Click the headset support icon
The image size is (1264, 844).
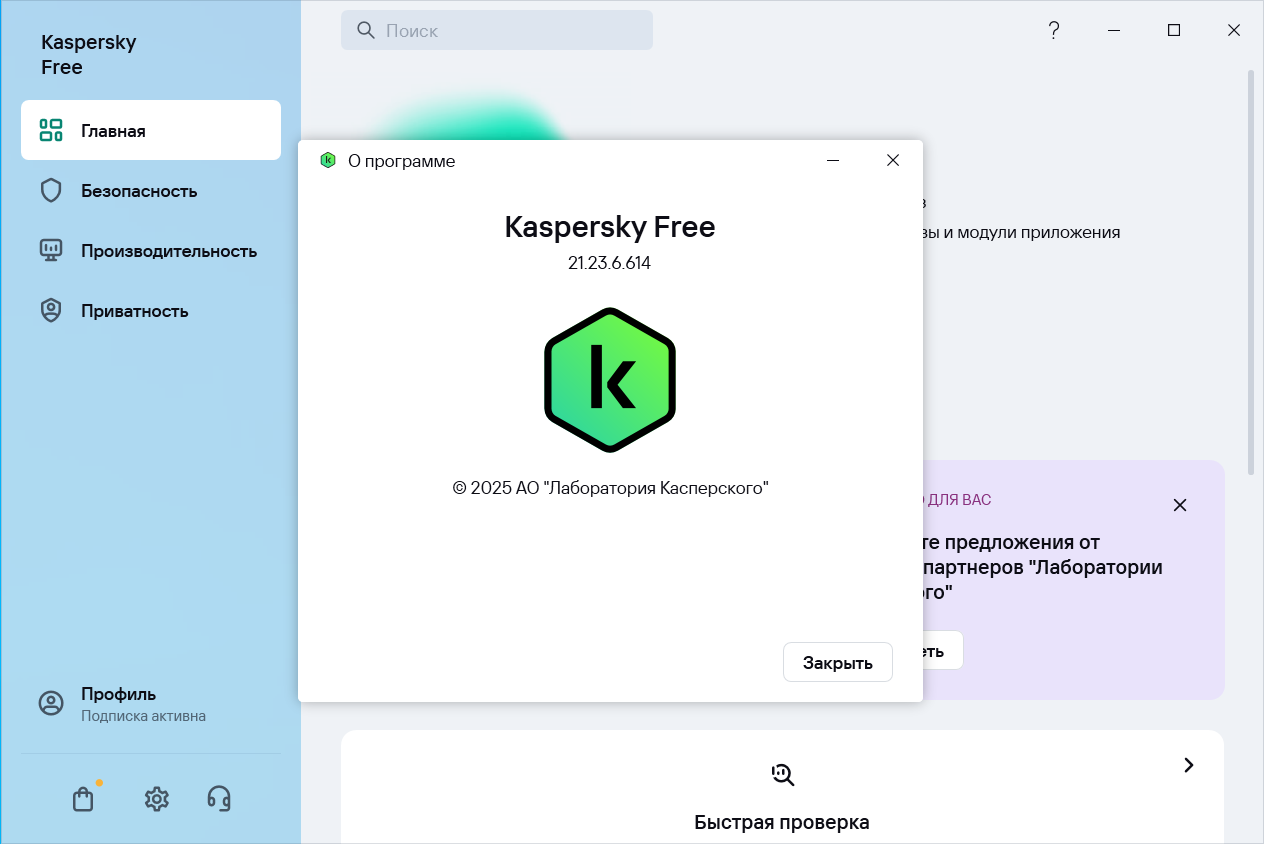point(219,798)
